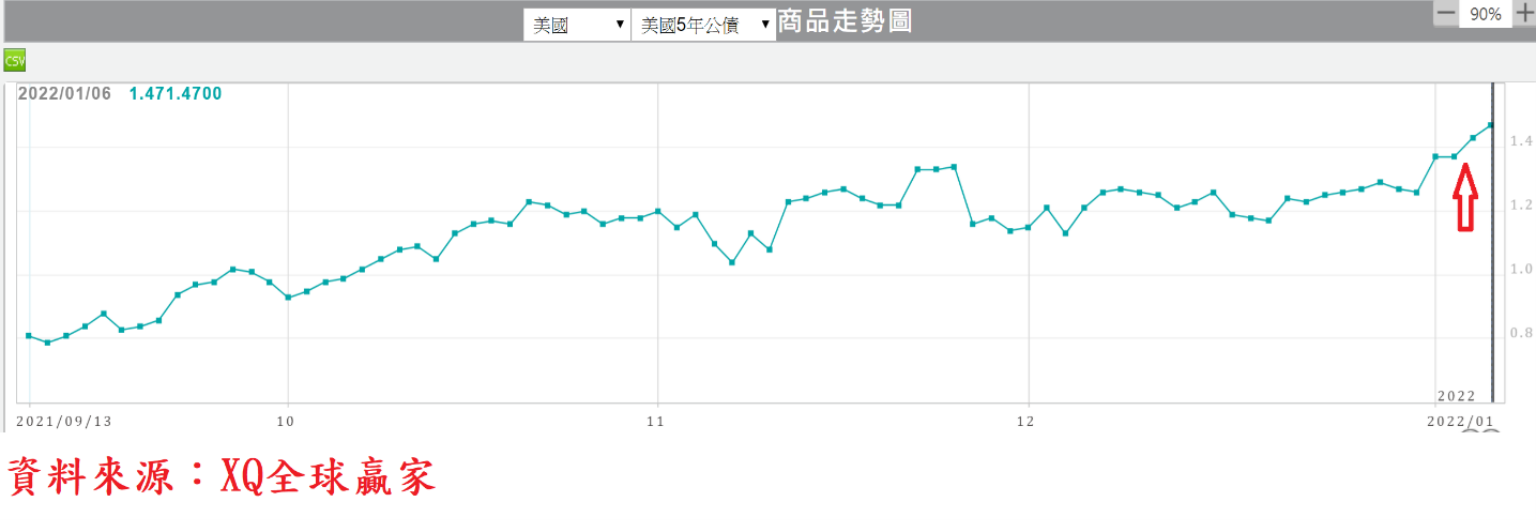Image resolution: width=1536 pixels, height=520 pixels.
Task: Select the last data point on the line
Action: tap(1490, 125)
